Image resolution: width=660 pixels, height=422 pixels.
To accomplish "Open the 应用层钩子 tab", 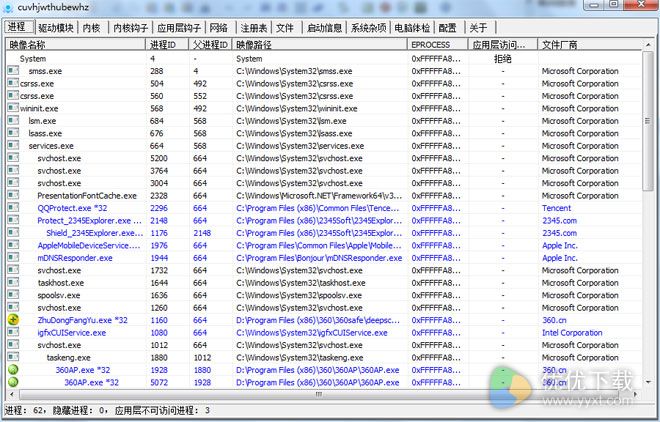I will [x=179, y=28].
